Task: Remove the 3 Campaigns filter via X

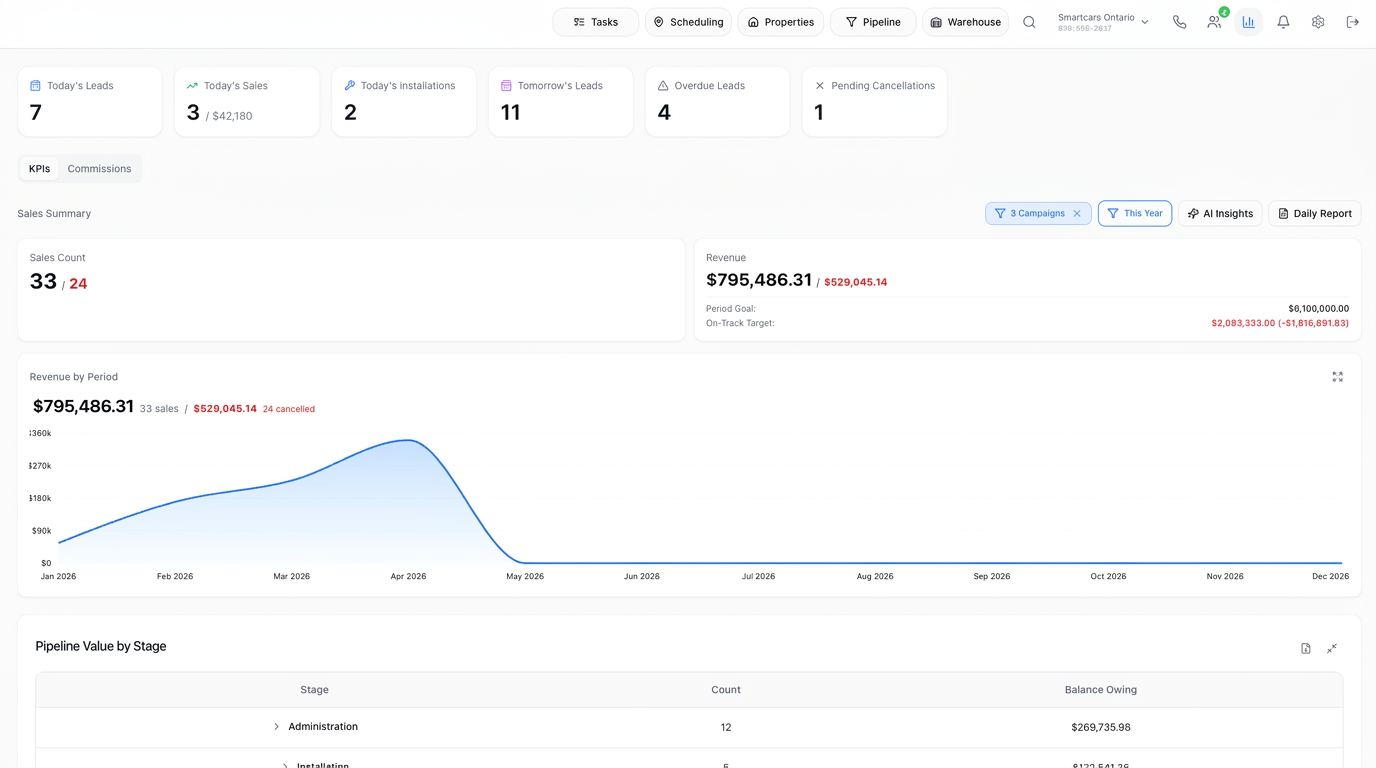Action: pos(1077,214)
